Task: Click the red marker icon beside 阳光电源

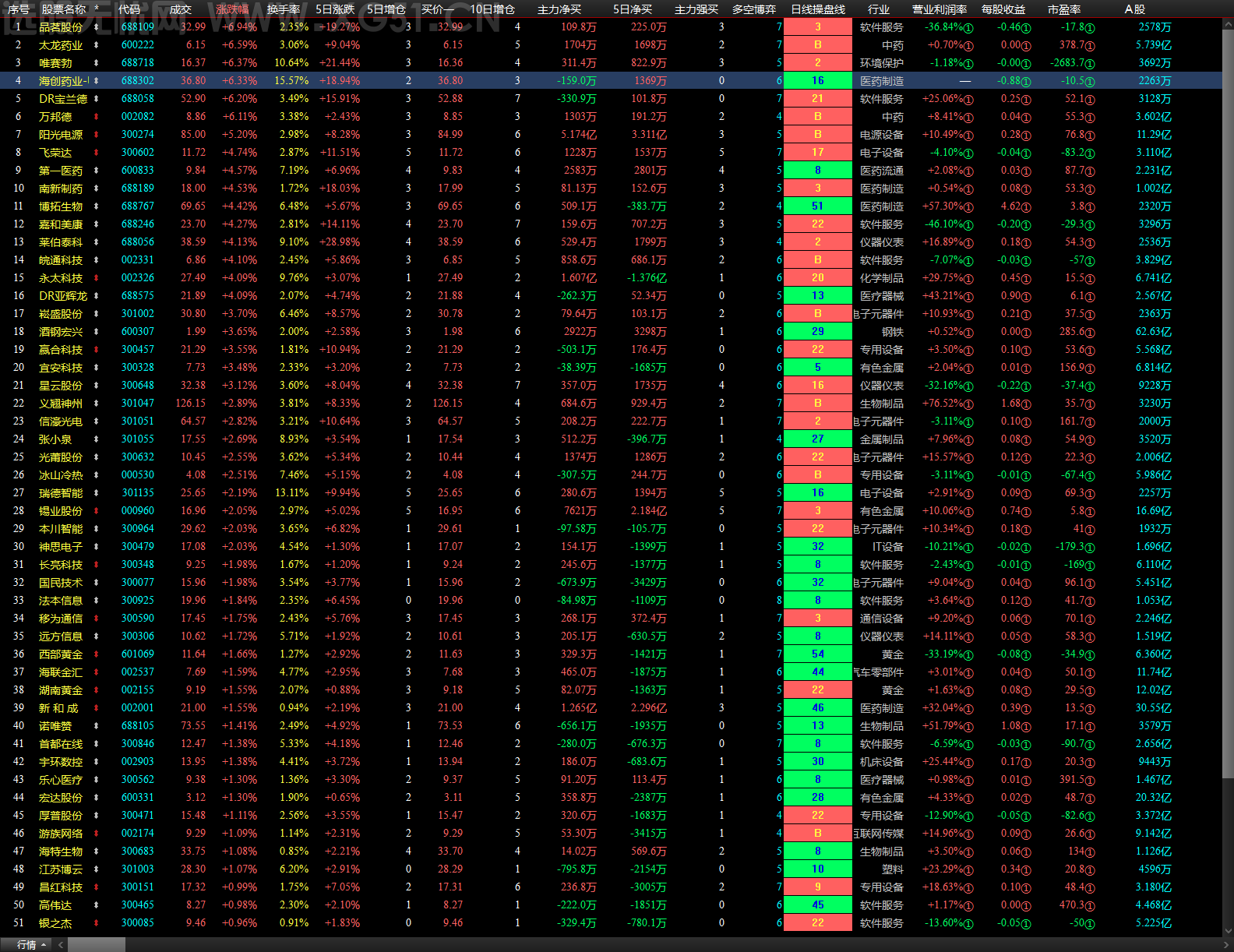Action: (x=97, y=135)
